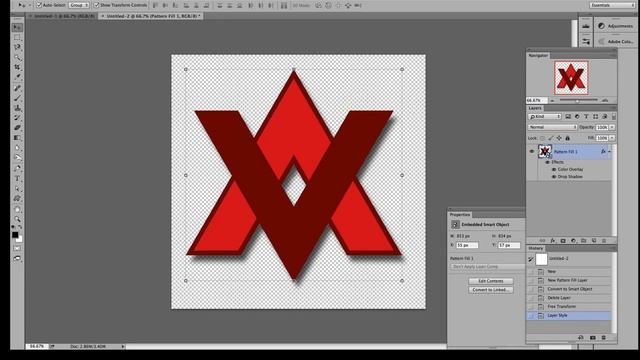Viewport: 640px width, 360px height.
Task: Open the Normal blend mode dropdown
Action: point(552,127)
